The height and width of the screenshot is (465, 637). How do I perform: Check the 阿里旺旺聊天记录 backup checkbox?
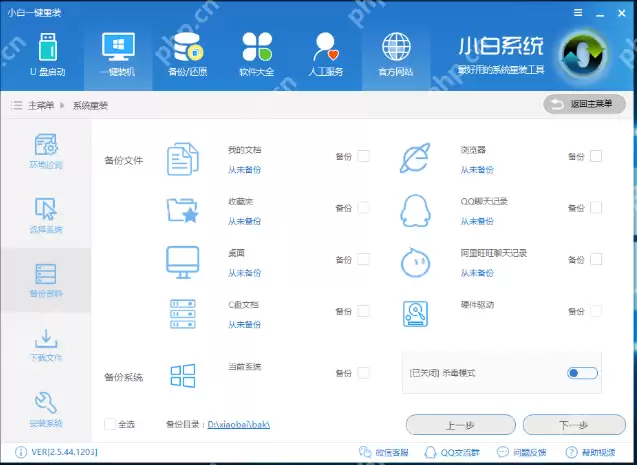pos(596,259)
